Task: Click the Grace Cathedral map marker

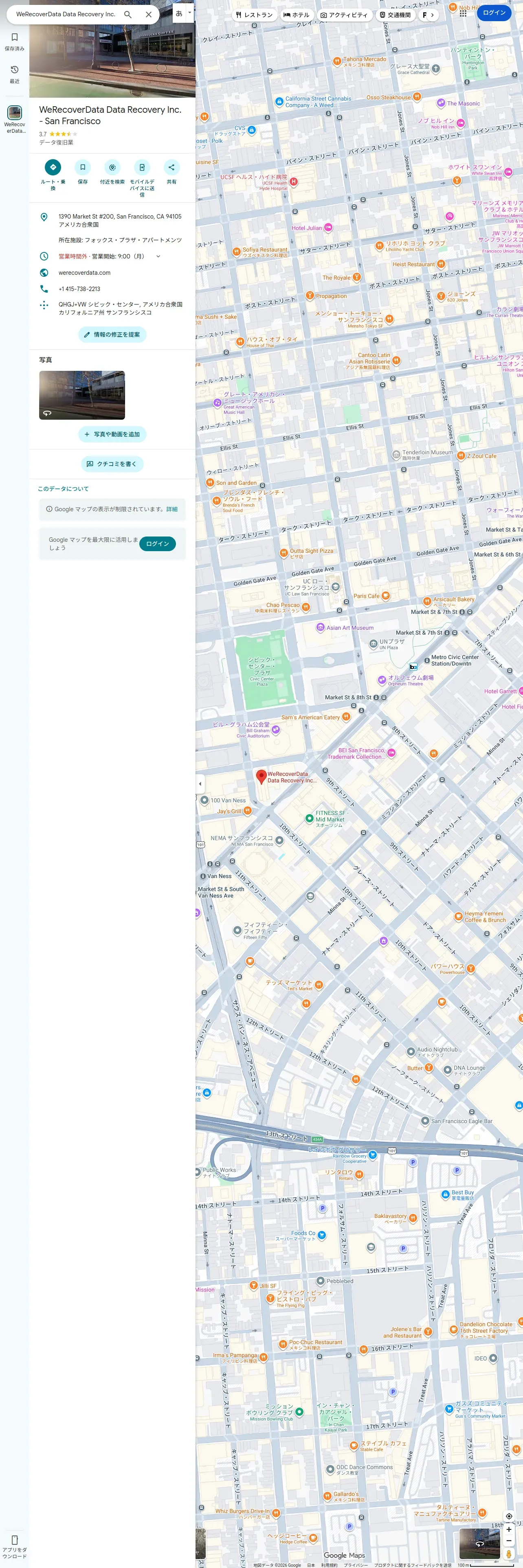Action: 436,69
